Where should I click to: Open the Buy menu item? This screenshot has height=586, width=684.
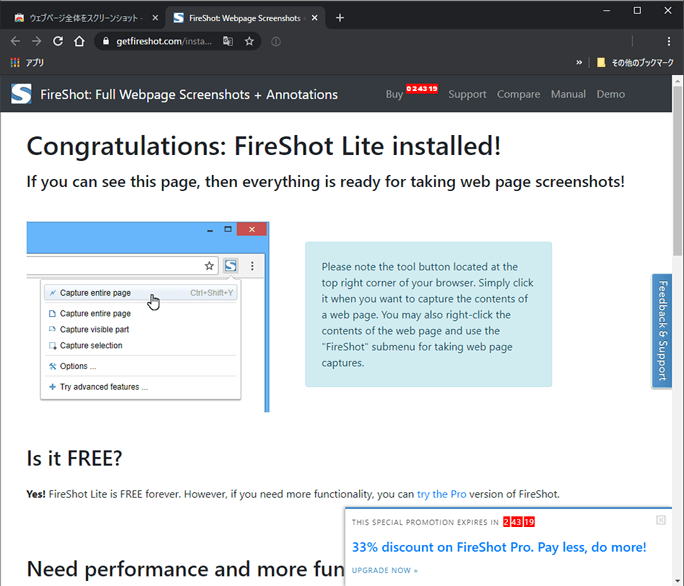(x=394, y=94)
